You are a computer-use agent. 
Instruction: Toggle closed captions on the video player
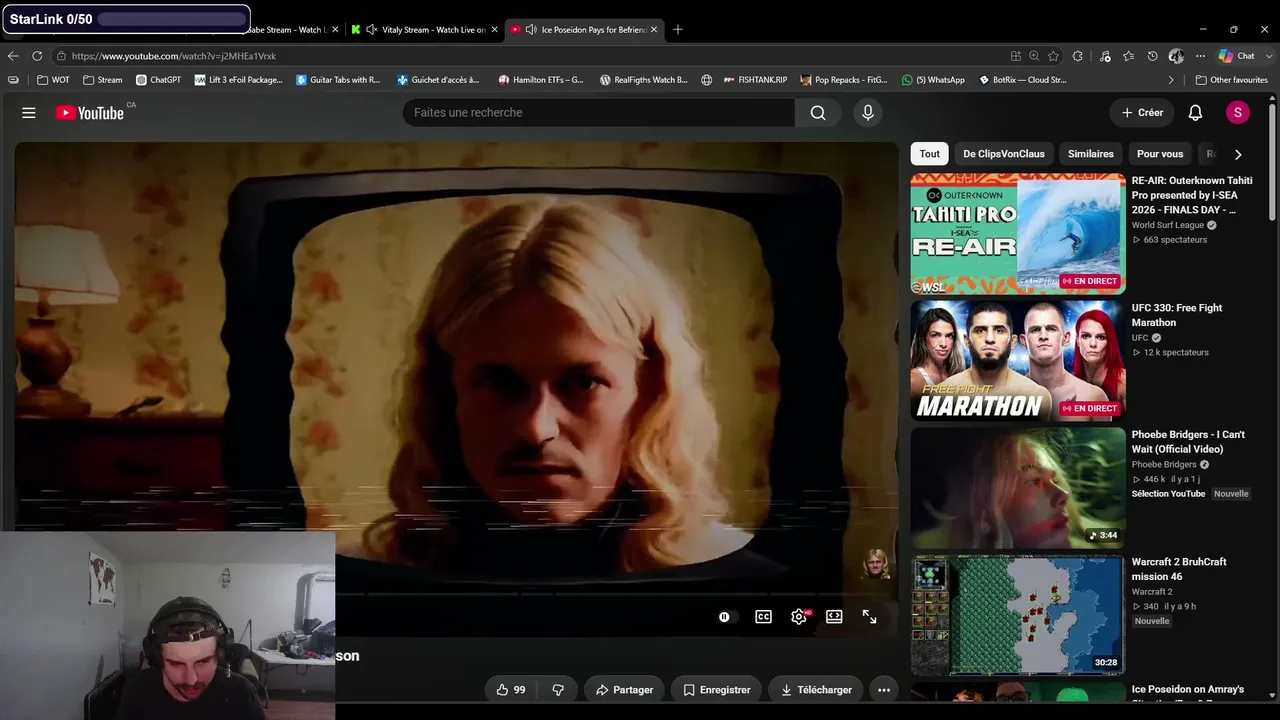point(763,617)
